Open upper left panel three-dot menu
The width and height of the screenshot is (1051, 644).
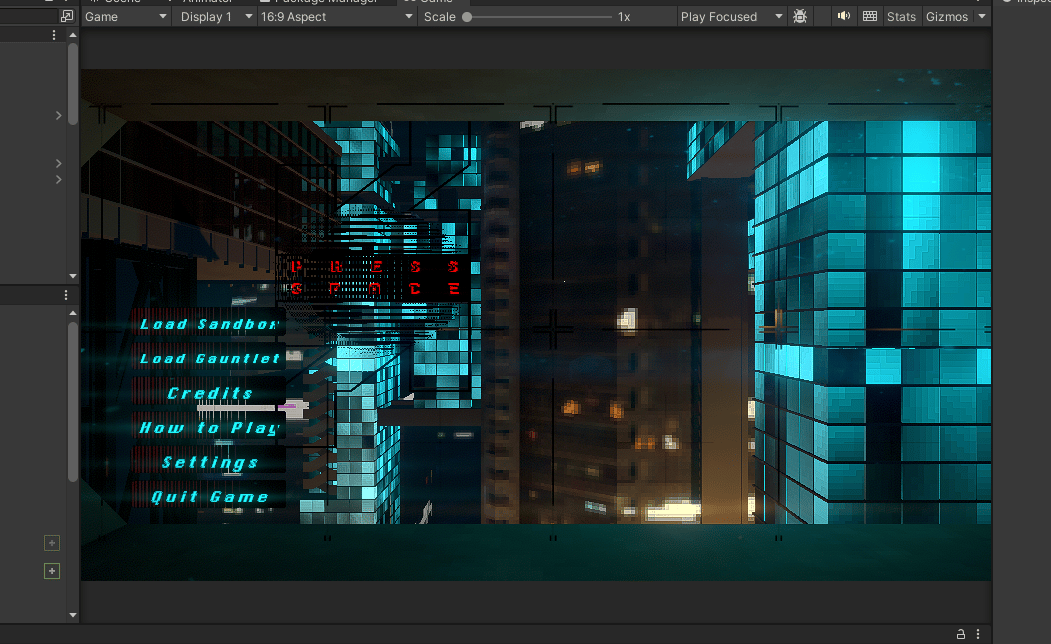pyautogui.click(x=54, y=35)
